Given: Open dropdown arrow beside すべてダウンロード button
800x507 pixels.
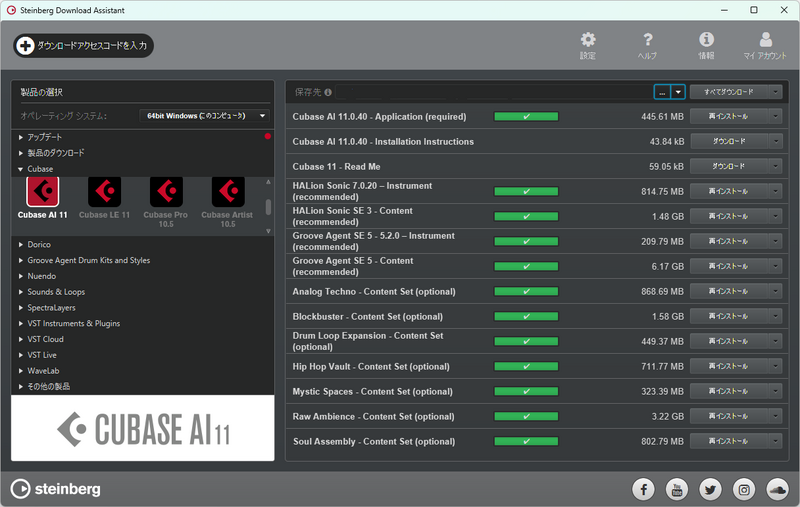Looking at the screenshot, I should (x=776, y=92).
